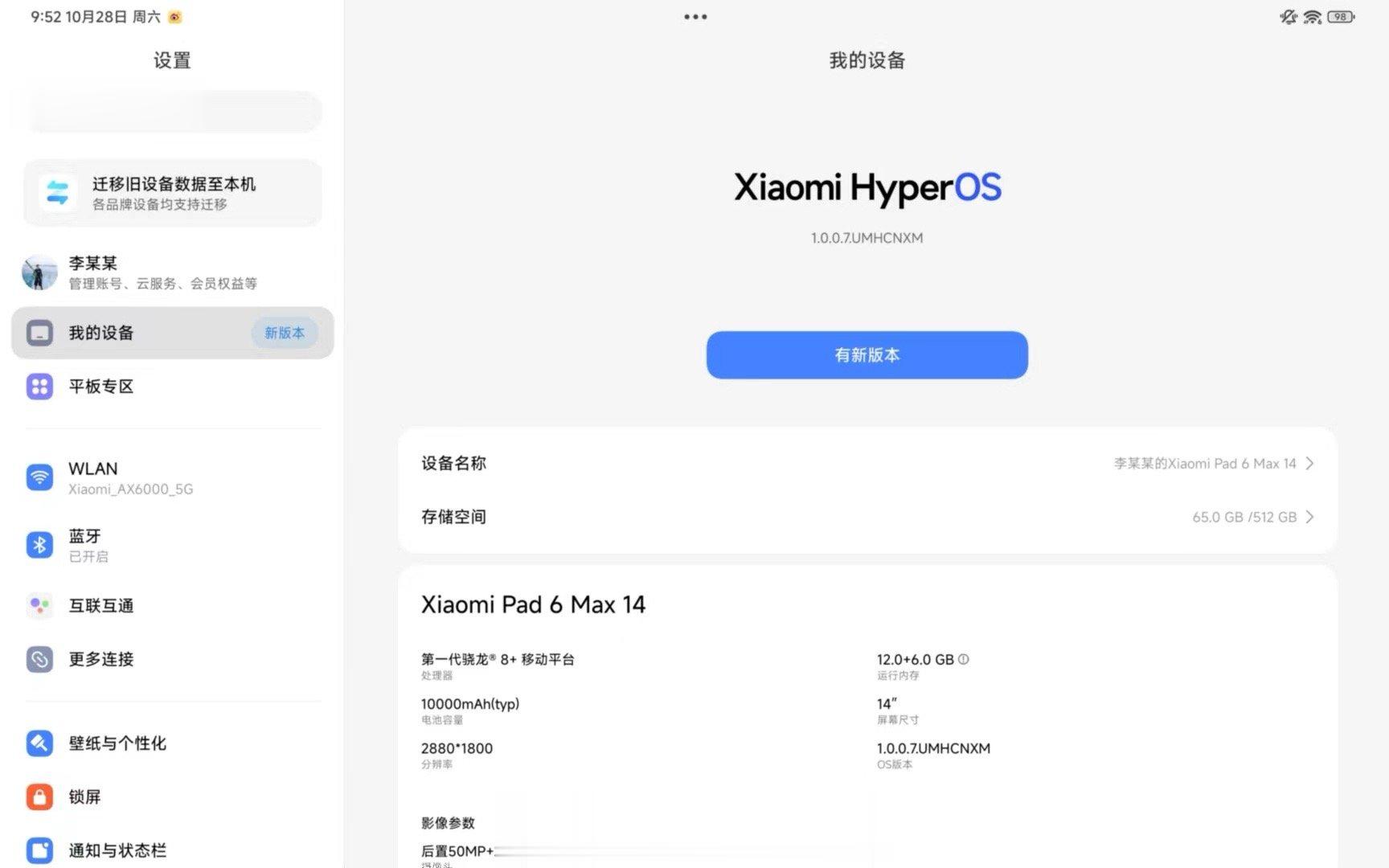Click the 10000mAh(typ) battery value
Screen dimensions: 1389x868
[x=470, y=704]
